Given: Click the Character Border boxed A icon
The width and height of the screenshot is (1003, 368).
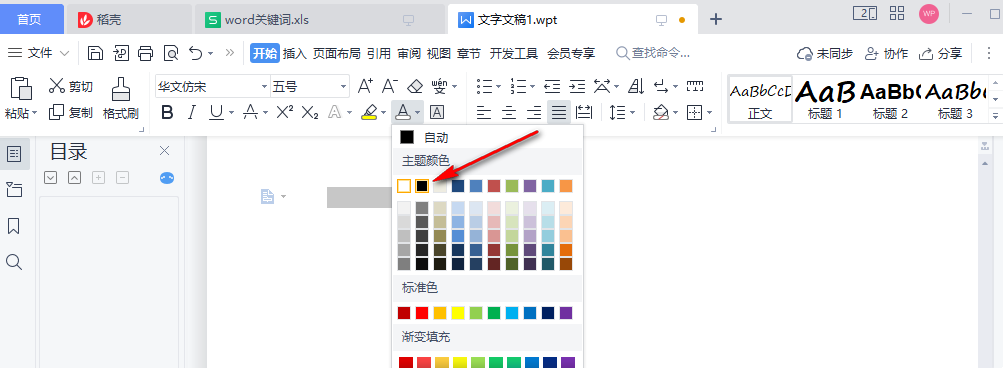Looking at the screenshot, I should (437, 113).
